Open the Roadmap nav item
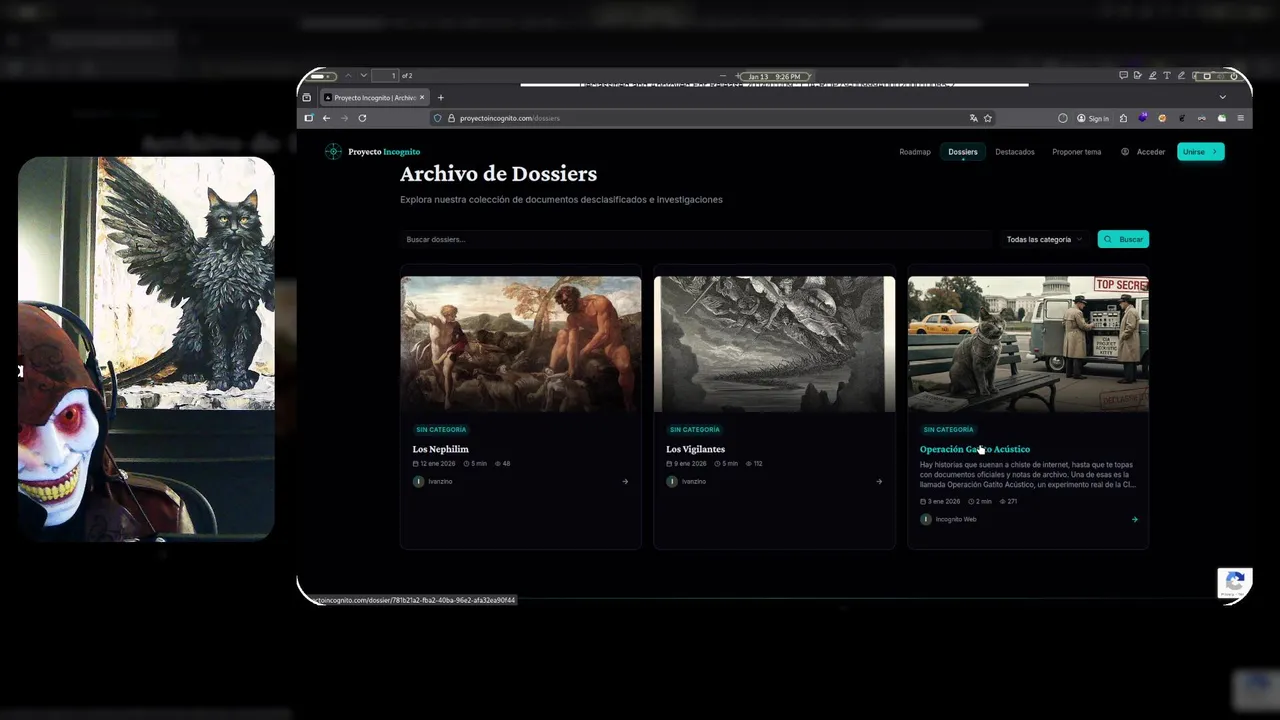 [914, 152]
